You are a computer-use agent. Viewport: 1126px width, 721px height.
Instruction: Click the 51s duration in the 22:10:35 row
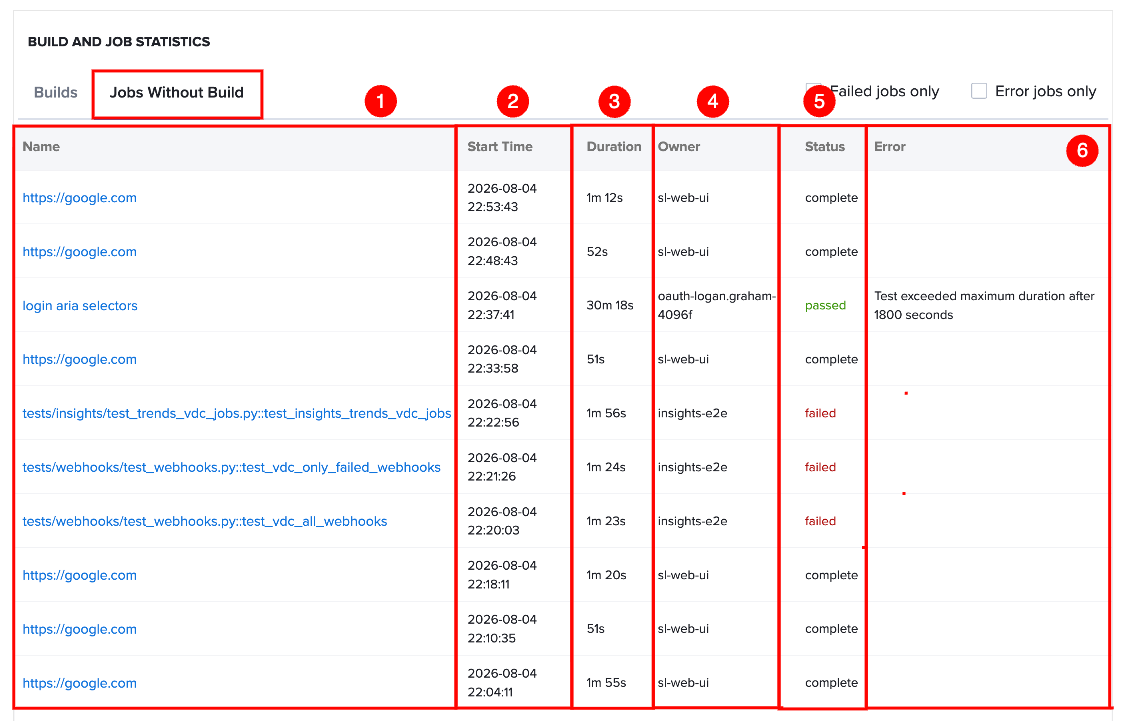coord(595,629)
